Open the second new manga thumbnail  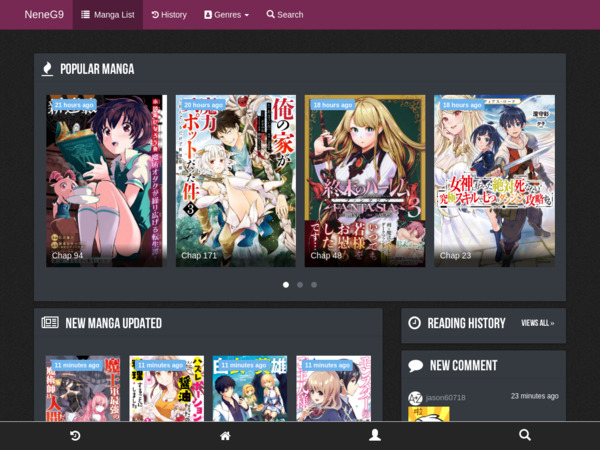[166, 388]
